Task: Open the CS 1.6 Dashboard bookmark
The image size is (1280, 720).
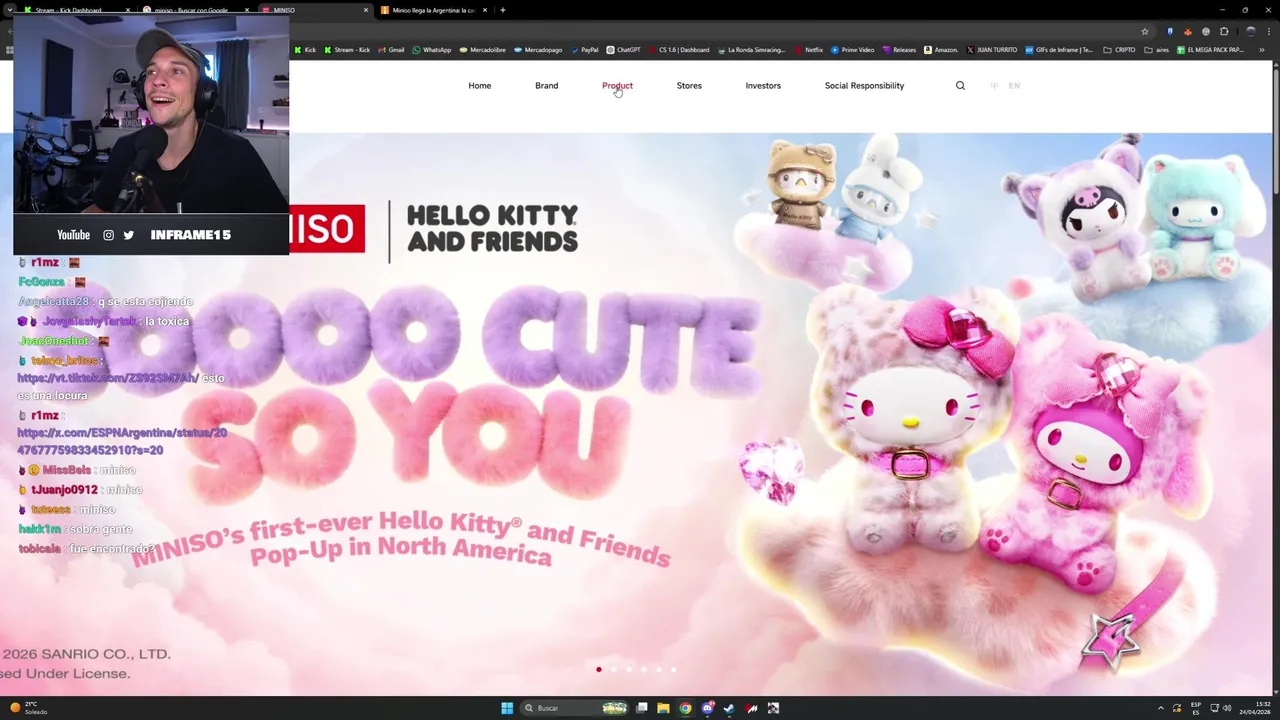Action: coord(678,50)
